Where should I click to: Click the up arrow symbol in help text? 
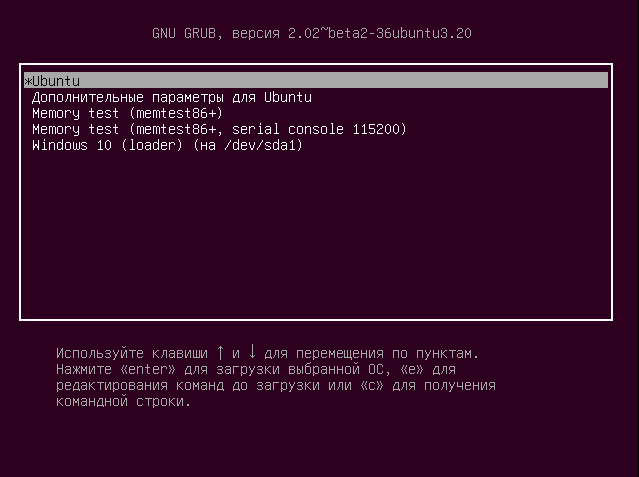point(220,353)
